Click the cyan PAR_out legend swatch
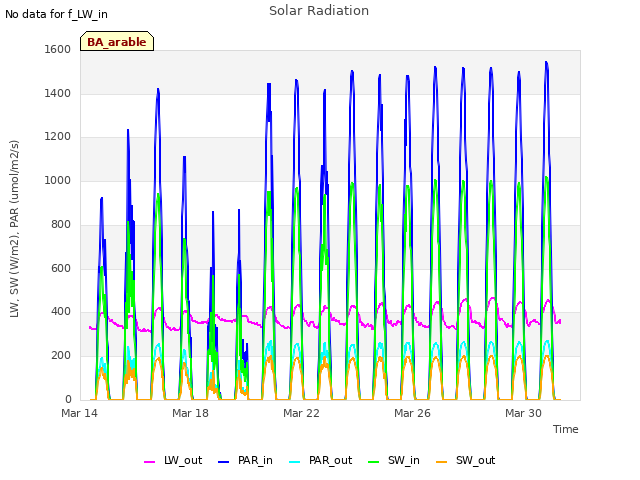The width and height of the screenshot is (640, 480). click(x=295, y=462)
